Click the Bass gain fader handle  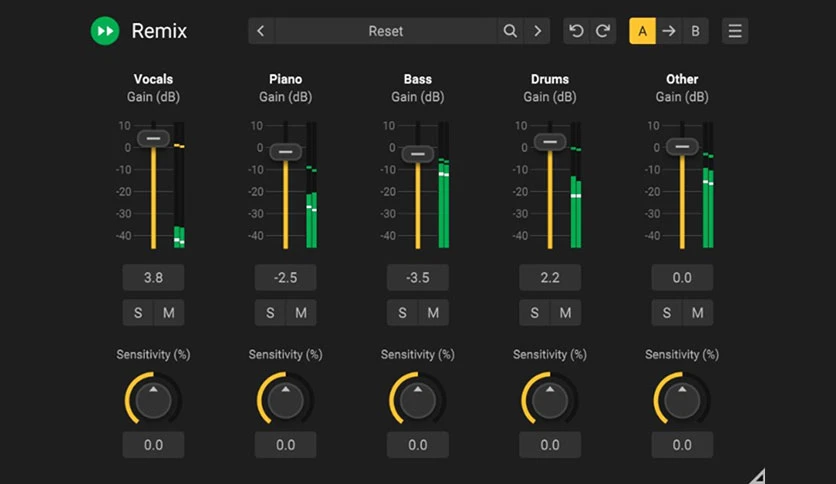418,155
